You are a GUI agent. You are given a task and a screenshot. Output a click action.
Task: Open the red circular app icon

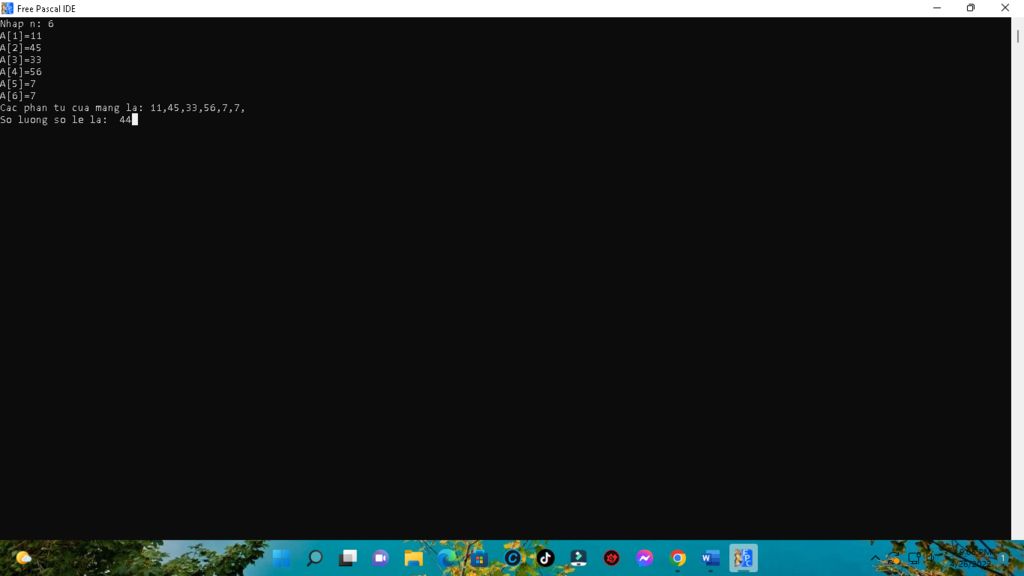pos(611,558)
